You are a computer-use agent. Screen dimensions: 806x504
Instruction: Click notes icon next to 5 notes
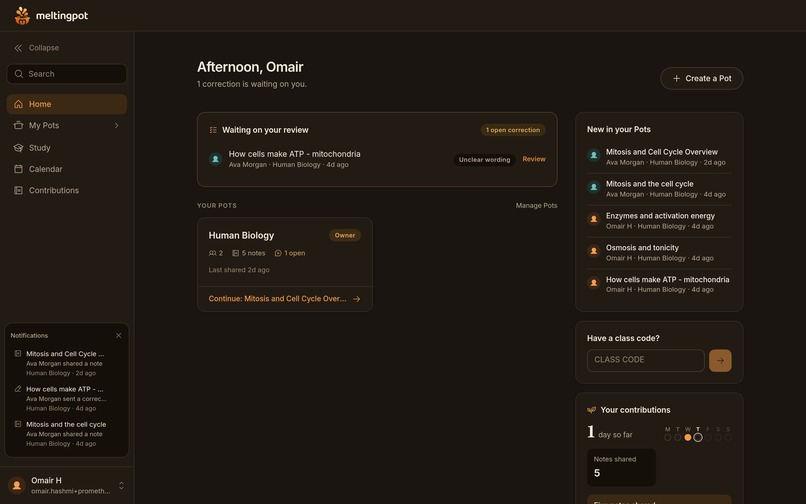(235, 253)
